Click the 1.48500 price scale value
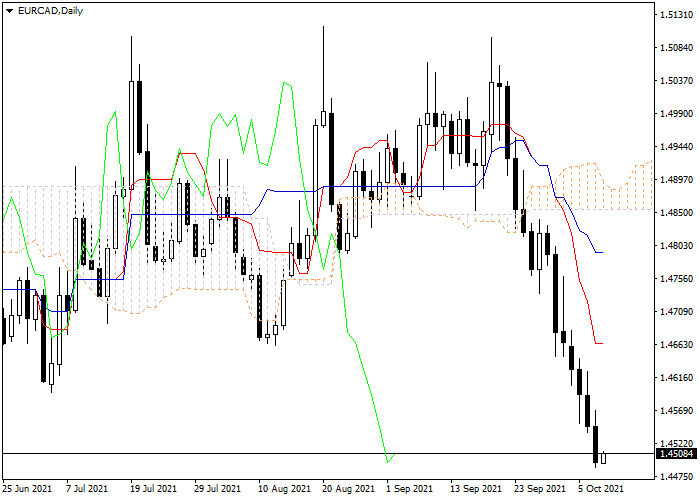Screen dimensions: 700x500 [x=676, y=212]
